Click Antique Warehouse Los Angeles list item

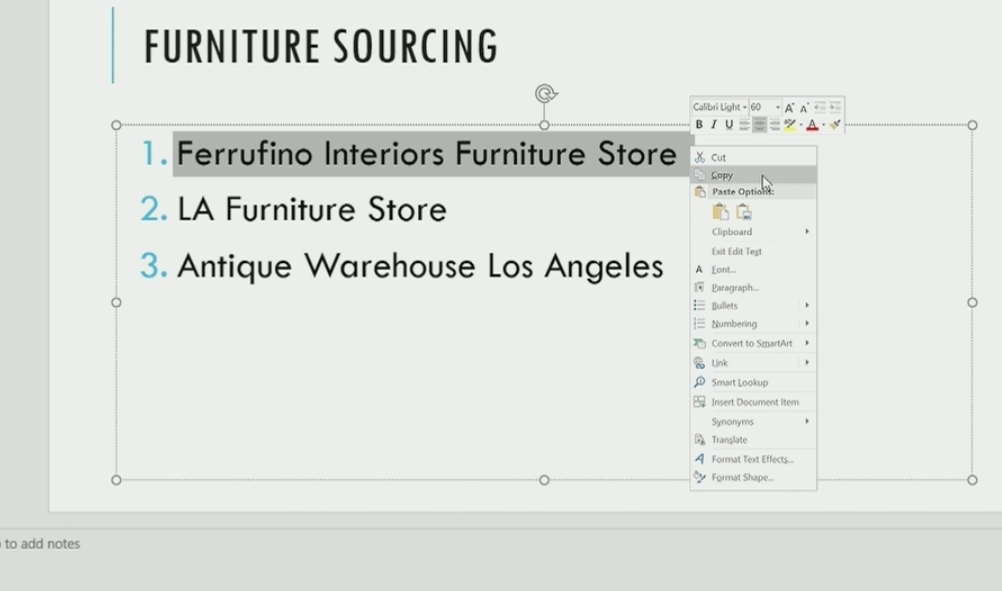point(420,266)
